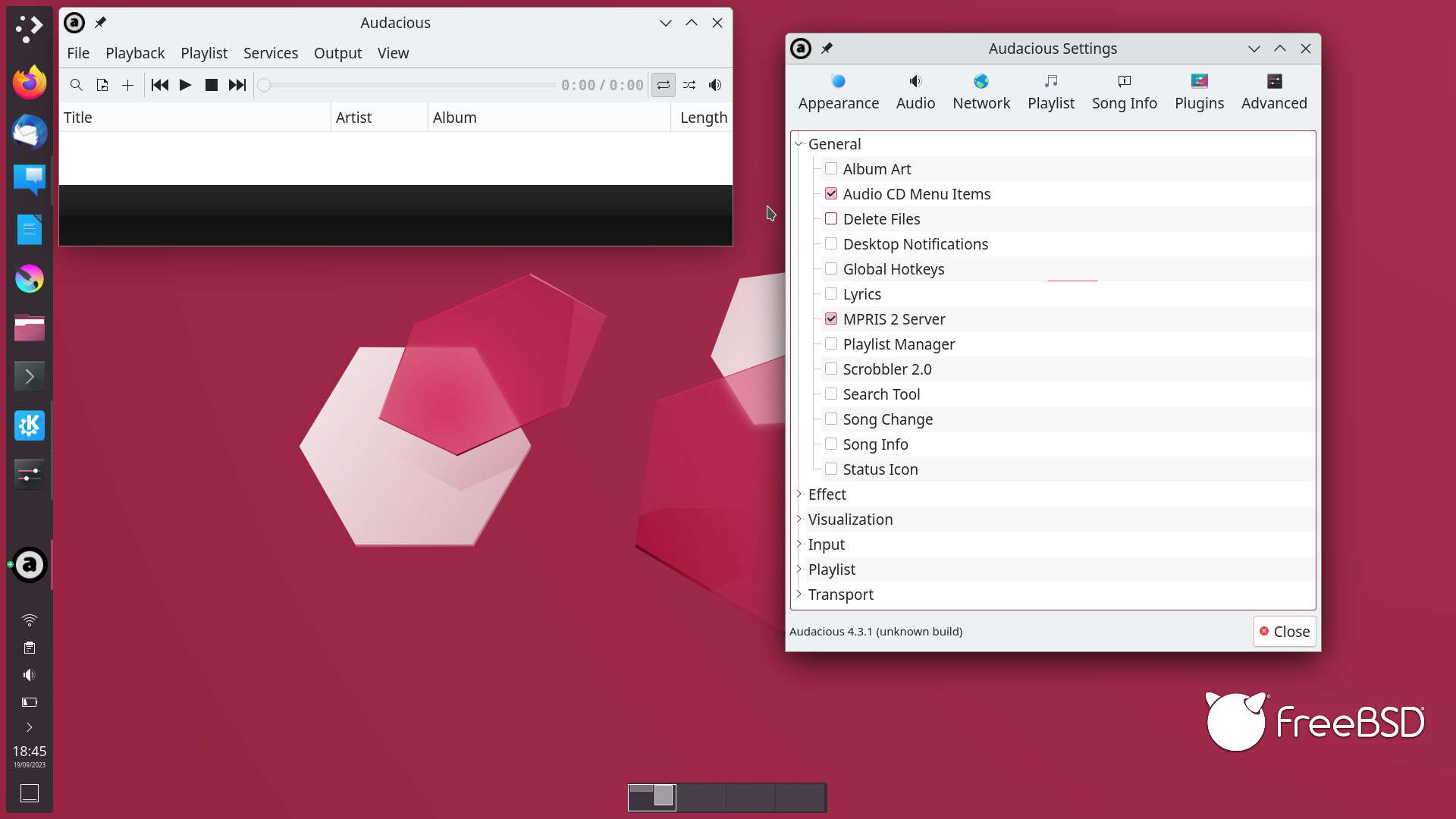
Task: Enable Global Hotkeys plugin
Action: click(x=831, y=269)
